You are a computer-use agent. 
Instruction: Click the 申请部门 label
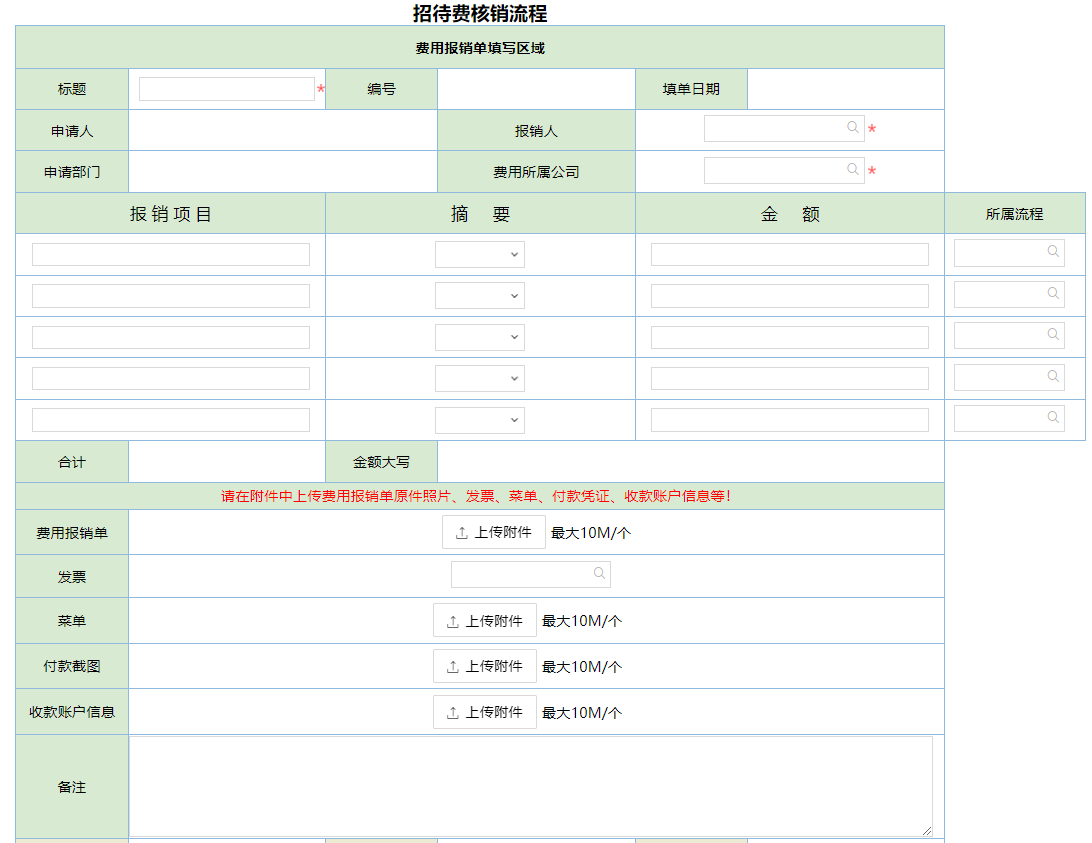(72, 172)
